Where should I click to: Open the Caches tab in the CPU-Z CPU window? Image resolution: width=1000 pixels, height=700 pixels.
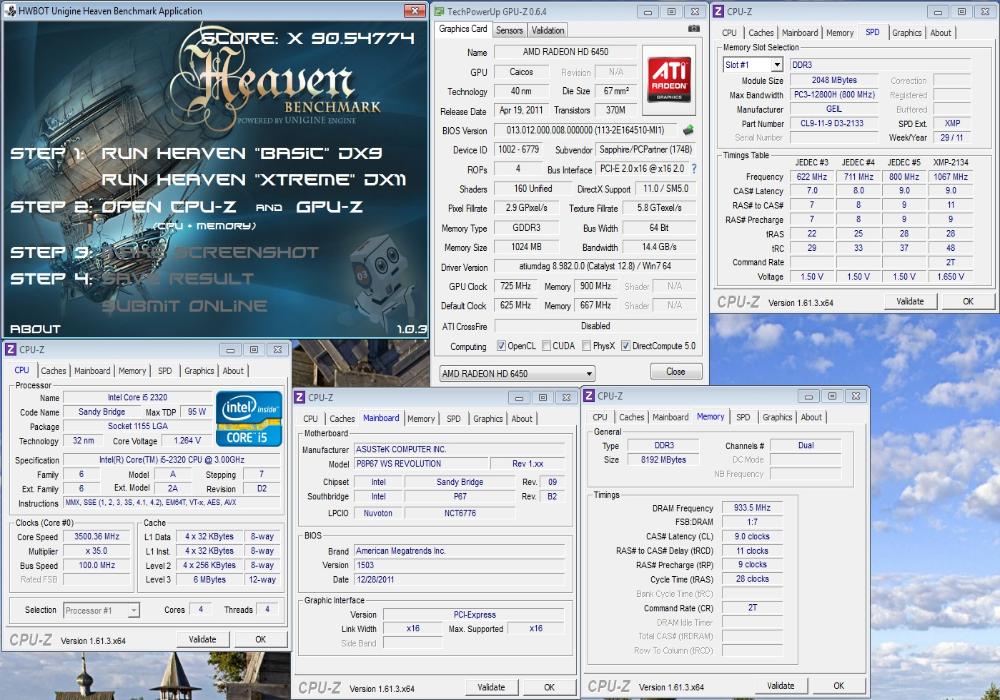(x=54, y=370)
